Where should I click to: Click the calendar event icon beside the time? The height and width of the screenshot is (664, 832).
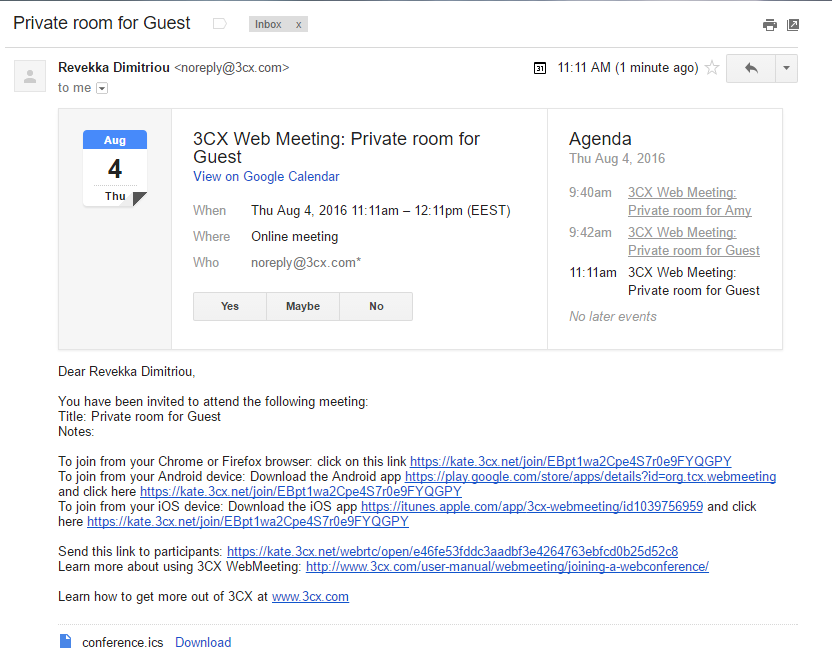tap(540, 68)
